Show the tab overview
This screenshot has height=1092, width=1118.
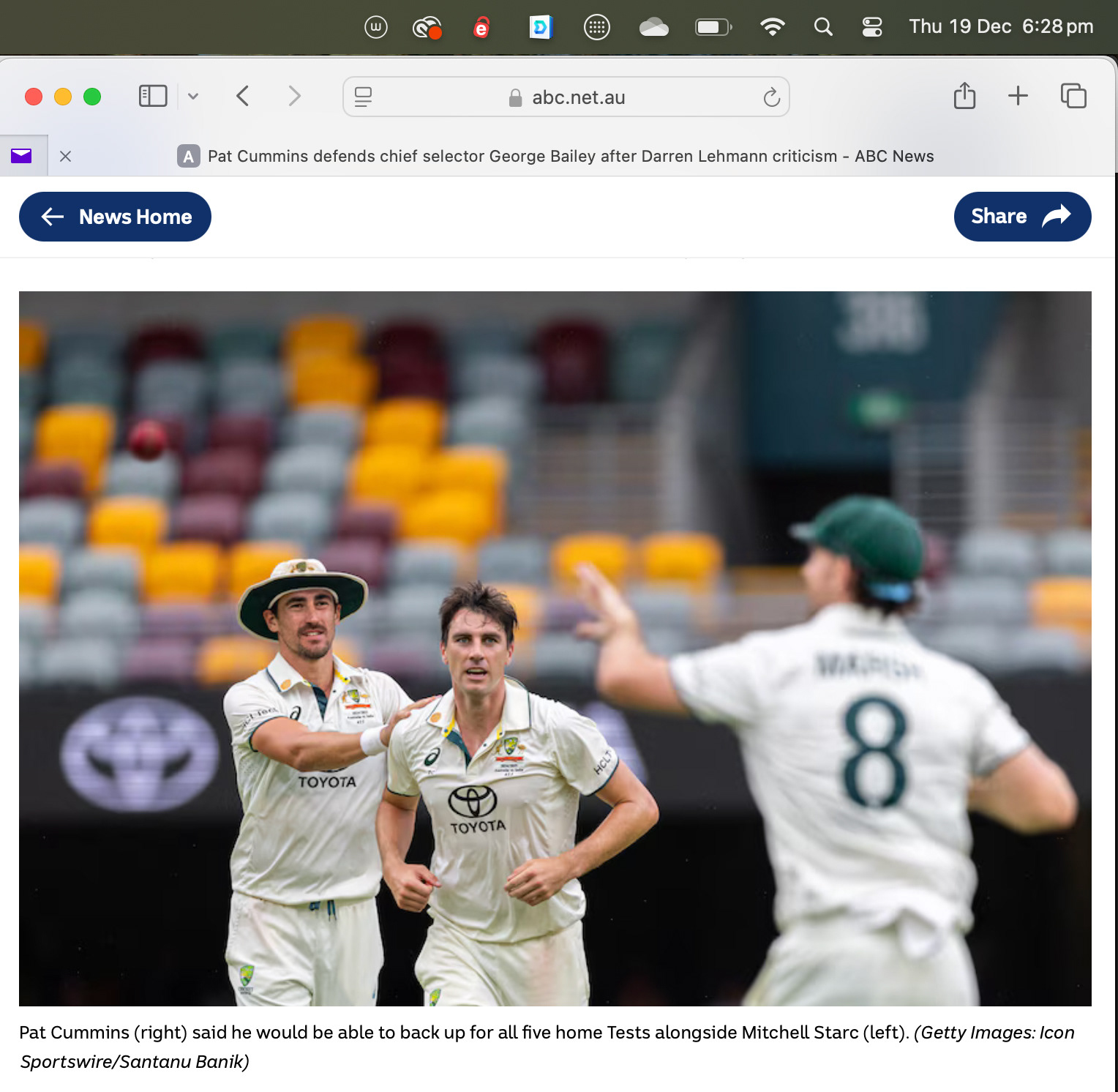click(x=1073, y=96)
